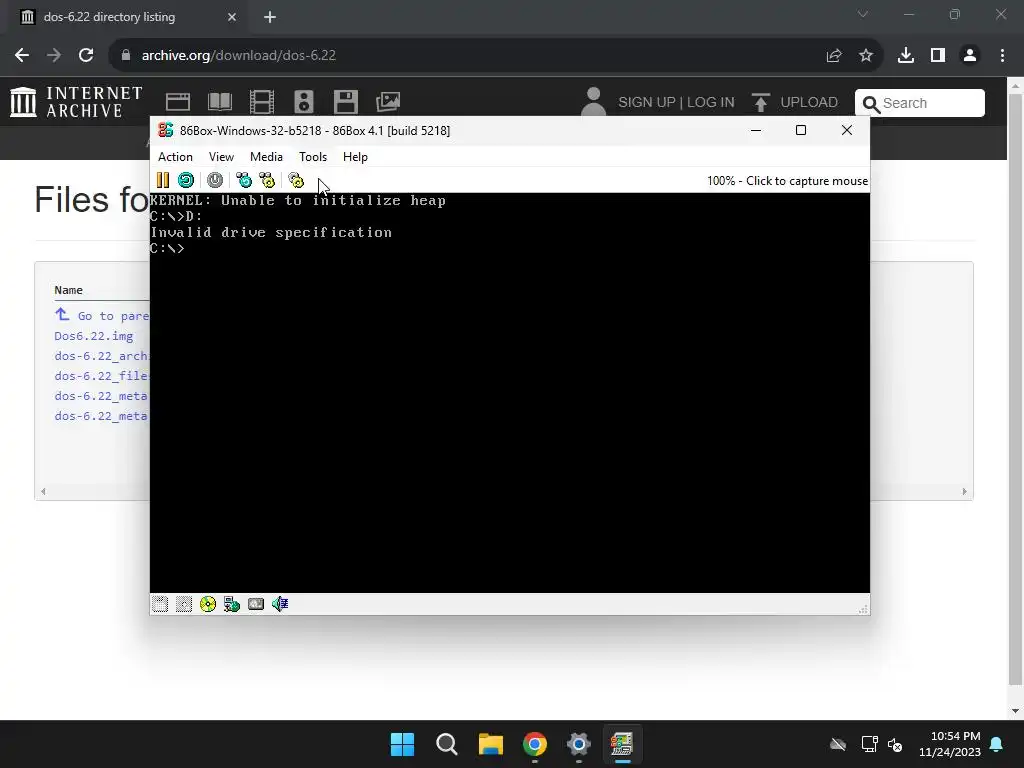Open the Action menu in 86Box
The image size is (1024, 768).
[x=175, y=157]
